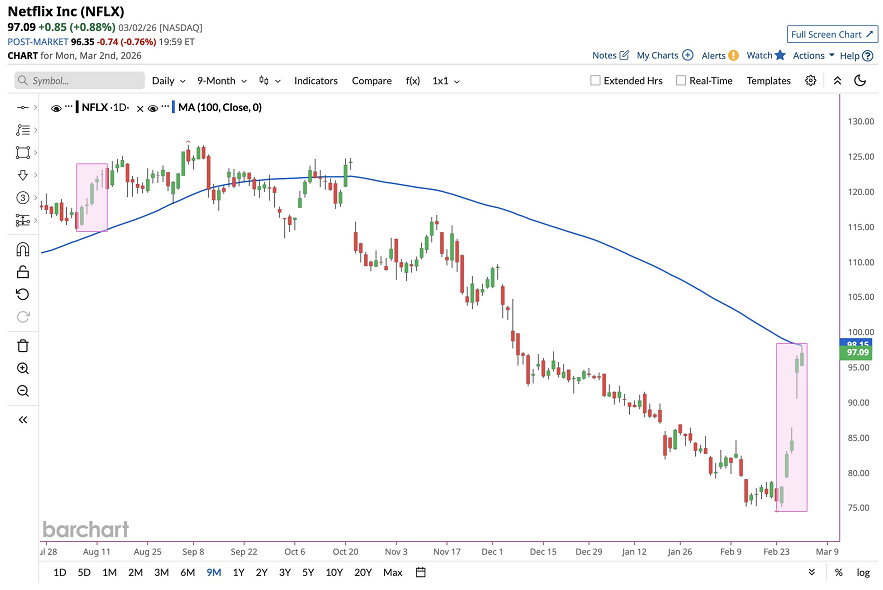Image resolution: width=883 pixels, height=590 pixels.
Task: Select the 6M time range
Action: pyautogui.click(x=188, y=573)
